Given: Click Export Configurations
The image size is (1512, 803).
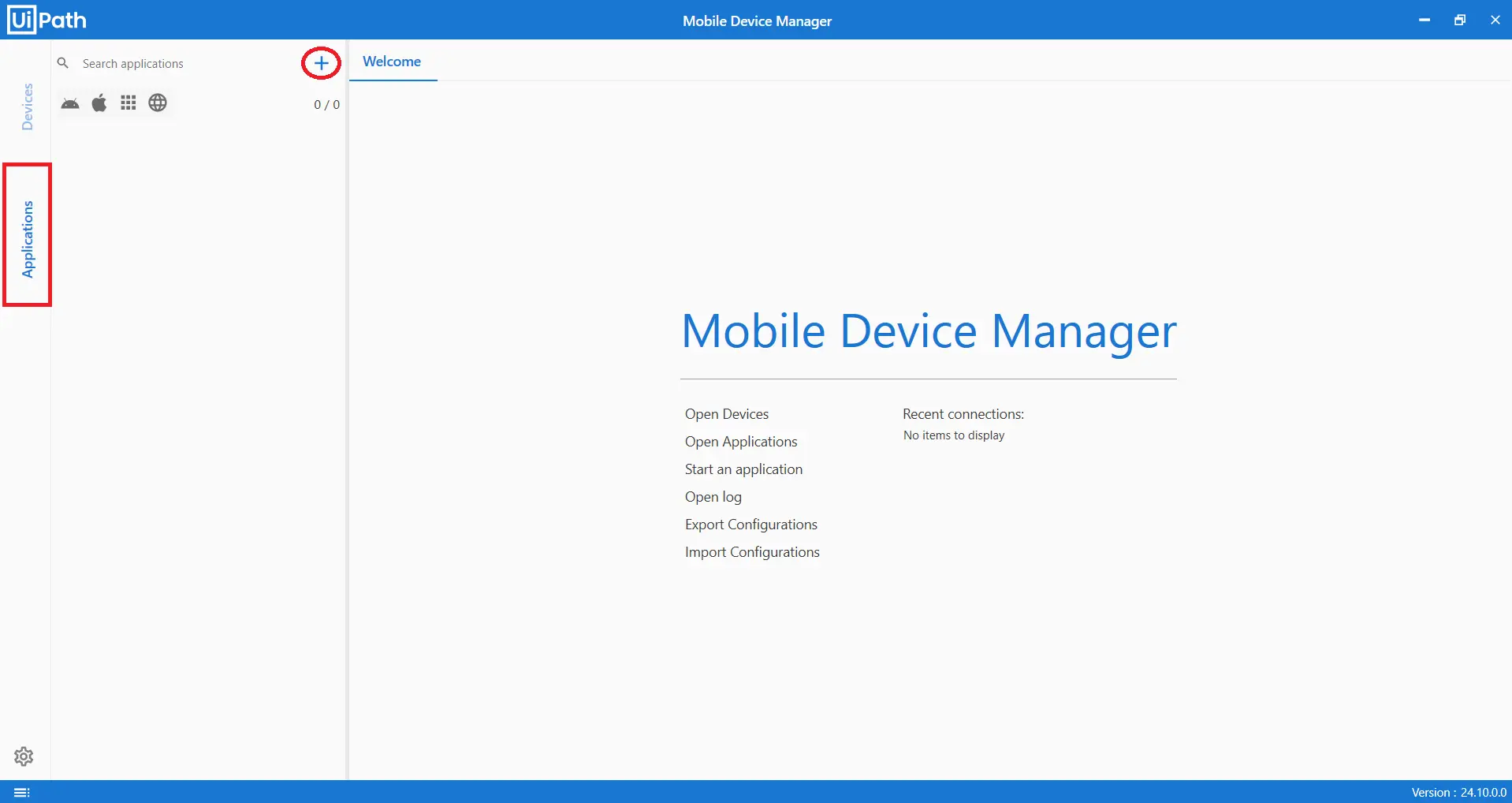Looking at the screenshot, I should (750, 525).
